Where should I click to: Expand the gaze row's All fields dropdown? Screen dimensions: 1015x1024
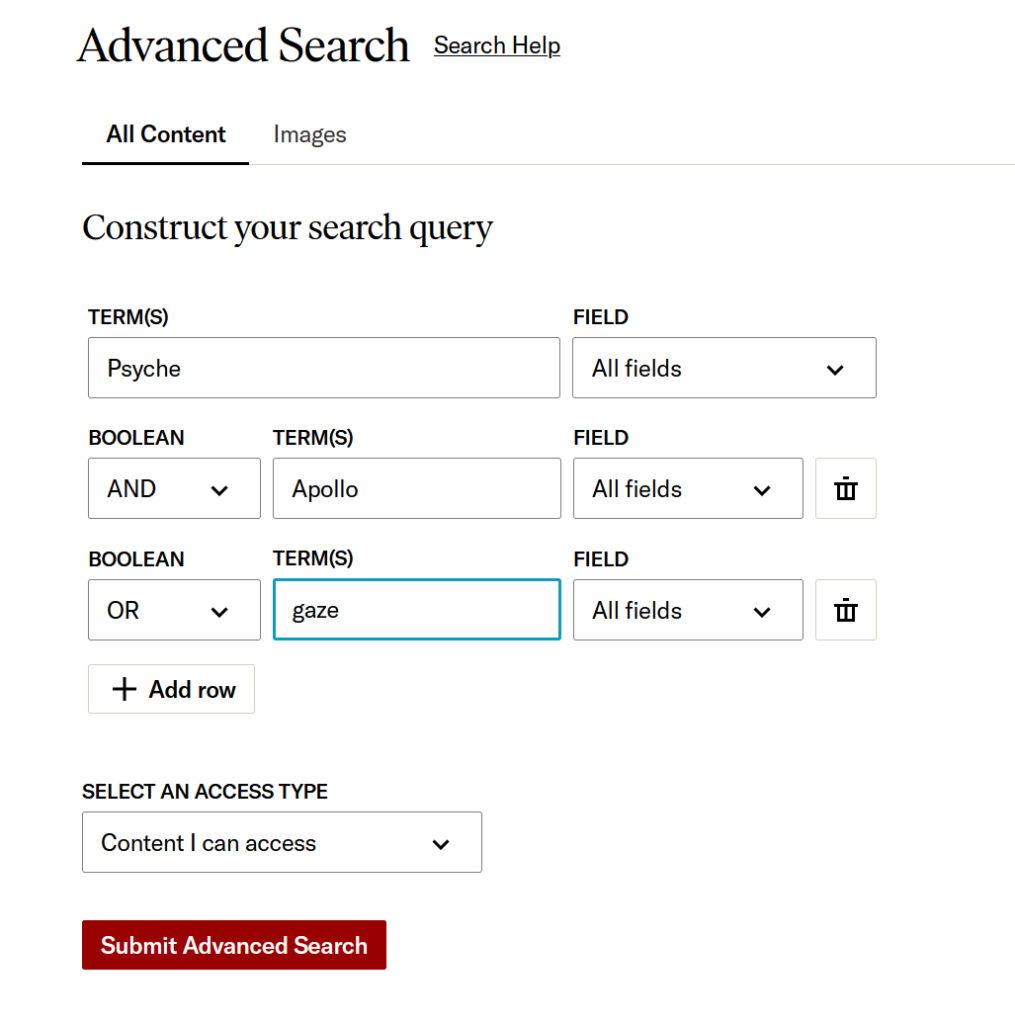(687, 610)
